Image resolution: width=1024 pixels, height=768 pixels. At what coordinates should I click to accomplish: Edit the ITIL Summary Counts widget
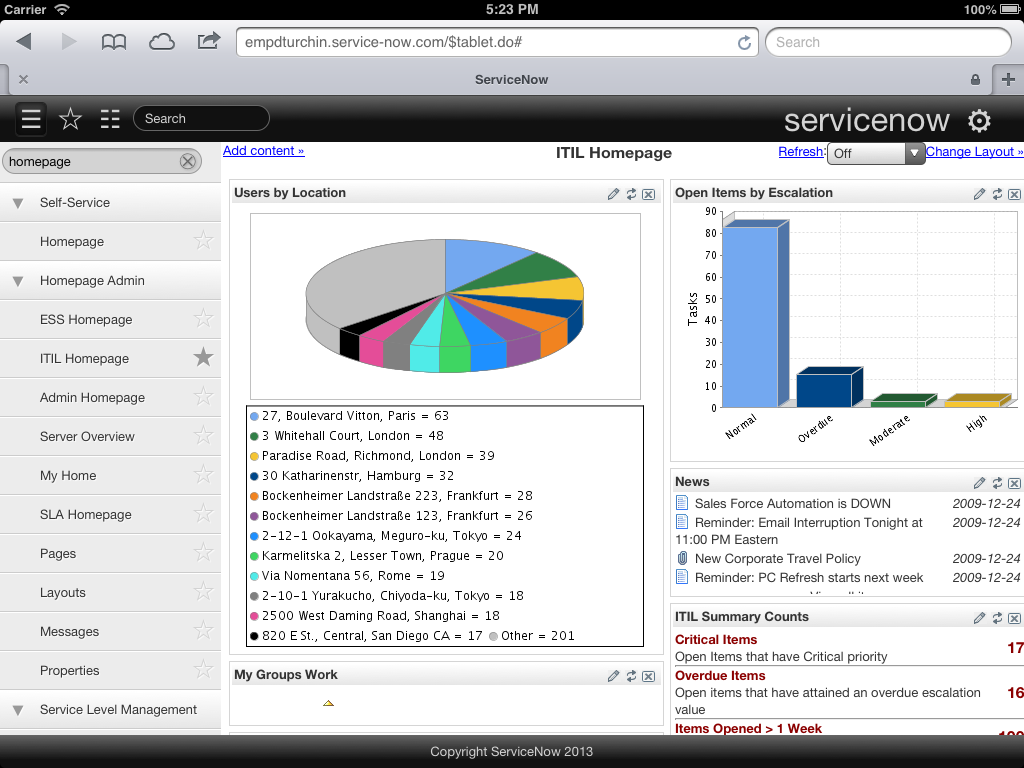click(979, 618)
